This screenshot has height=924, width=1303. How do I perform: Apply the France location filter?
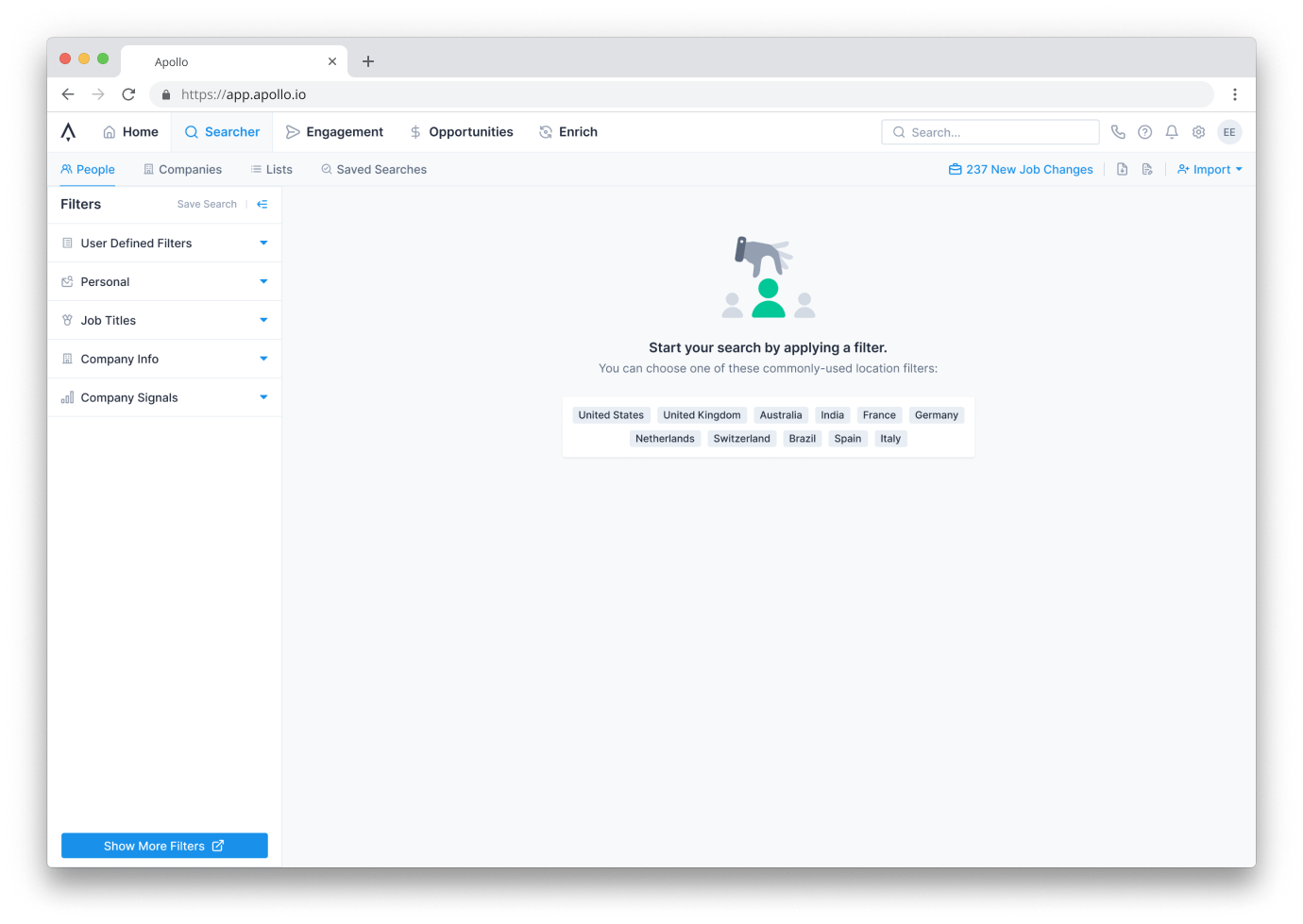(x=879, y=415)
